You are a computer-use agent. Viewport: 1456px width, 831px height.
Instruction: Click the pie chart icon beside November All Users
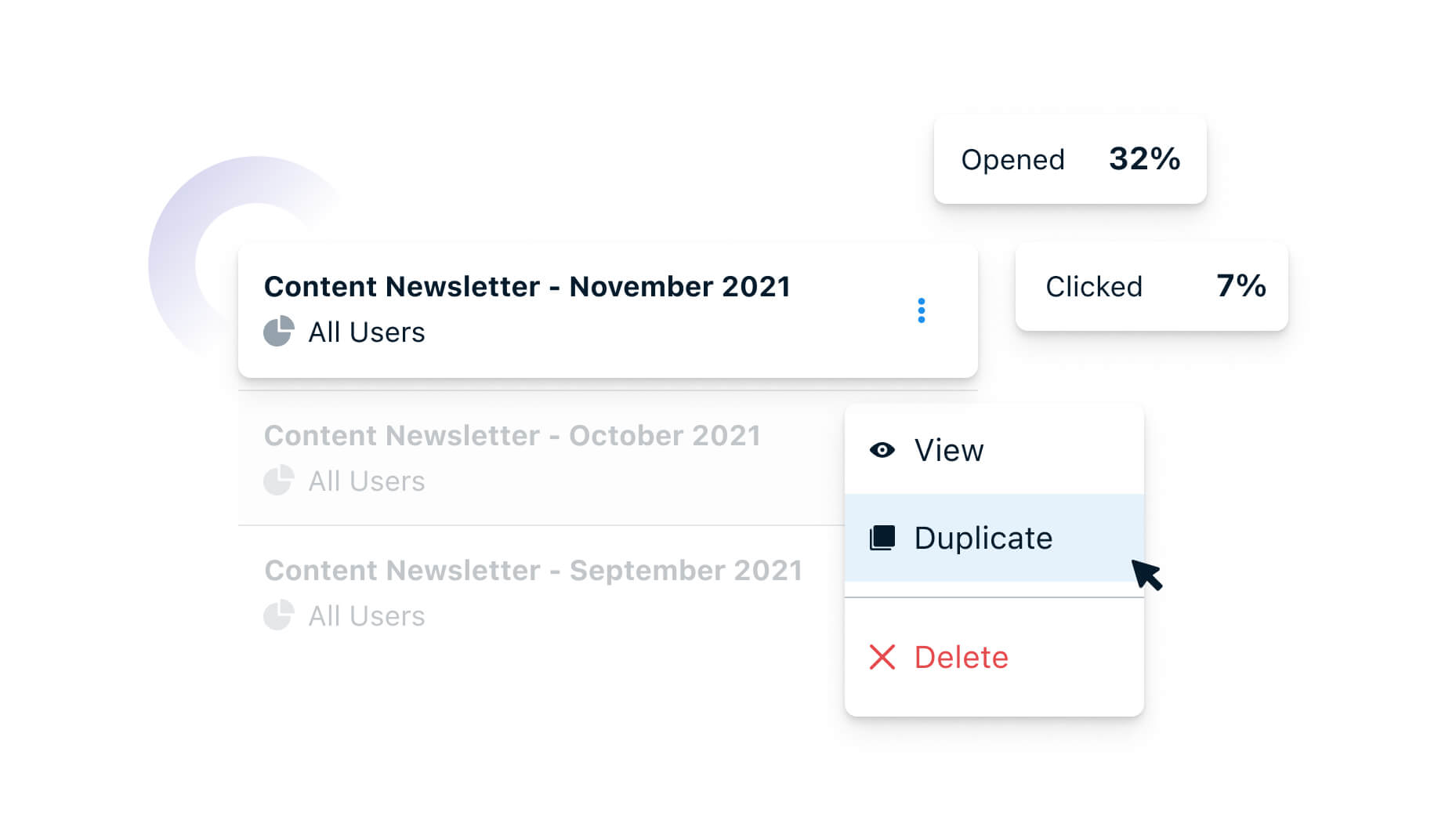pos(278,332)
